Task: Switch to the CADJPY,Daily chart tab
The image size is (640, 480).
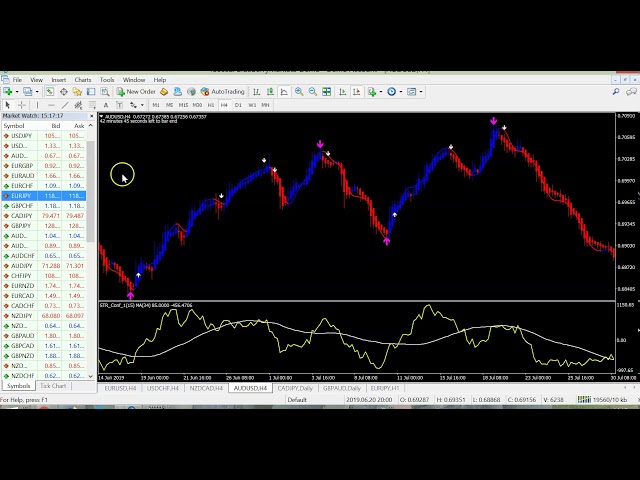Action: pos(294,387)
